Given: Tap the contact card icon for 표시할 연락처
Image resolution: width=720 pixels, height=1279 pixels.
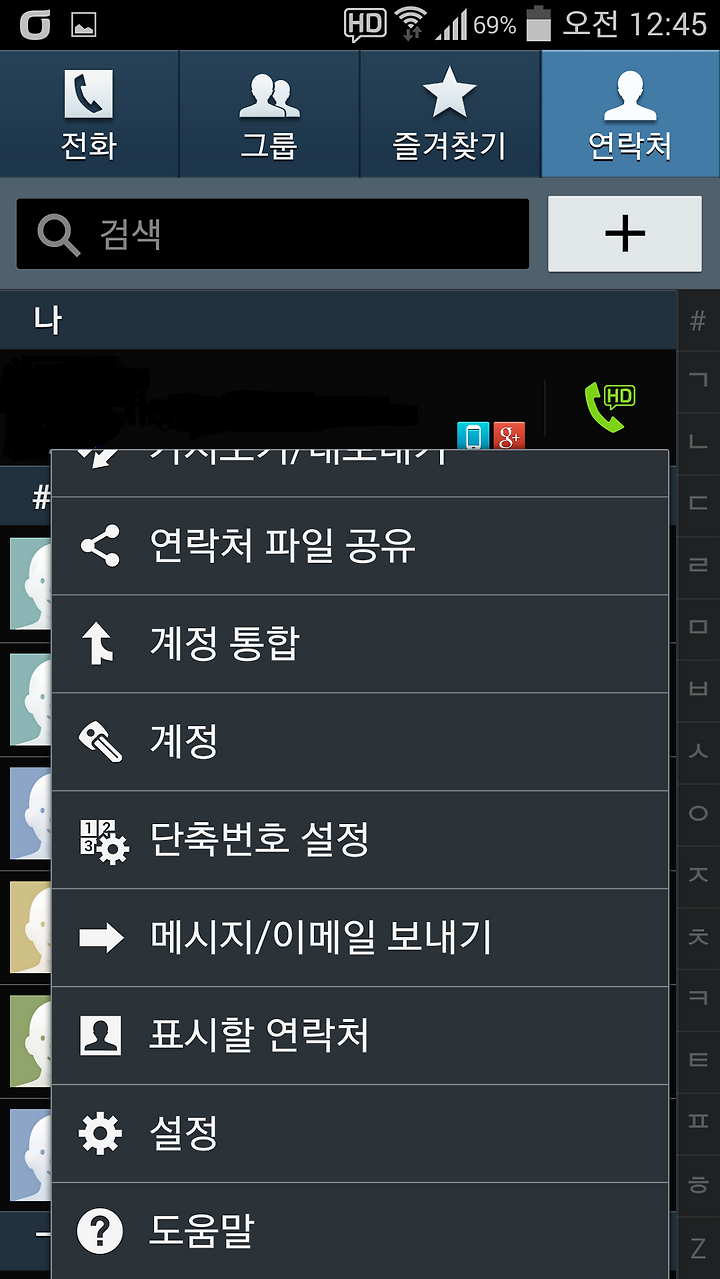Looking at the screenshot, I should 100,1036.
